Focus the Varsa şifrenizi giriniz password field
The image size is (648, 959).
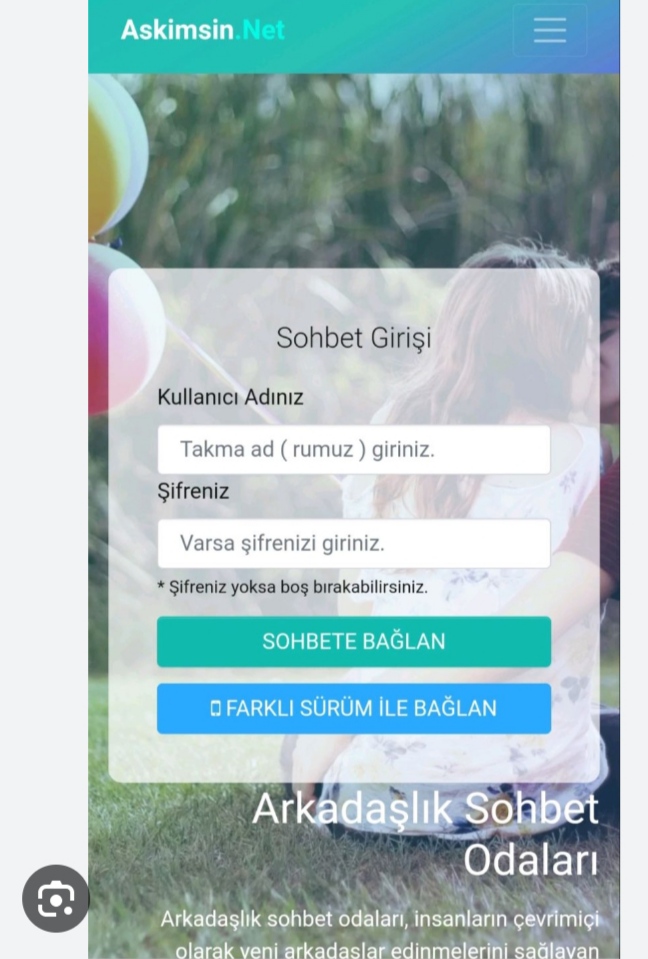point(354,544)
